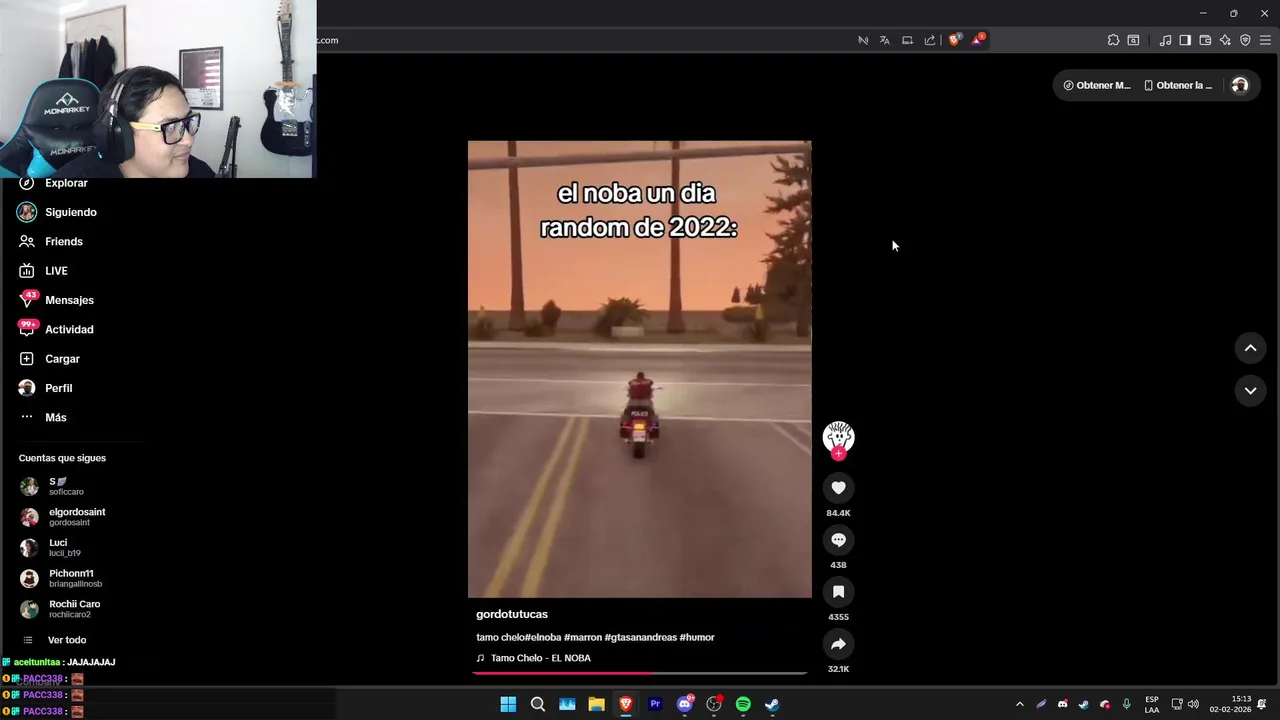The image size is (1280, 720).
Task: Click the Obtener la... app button
Action: (x=1178, y=85)
